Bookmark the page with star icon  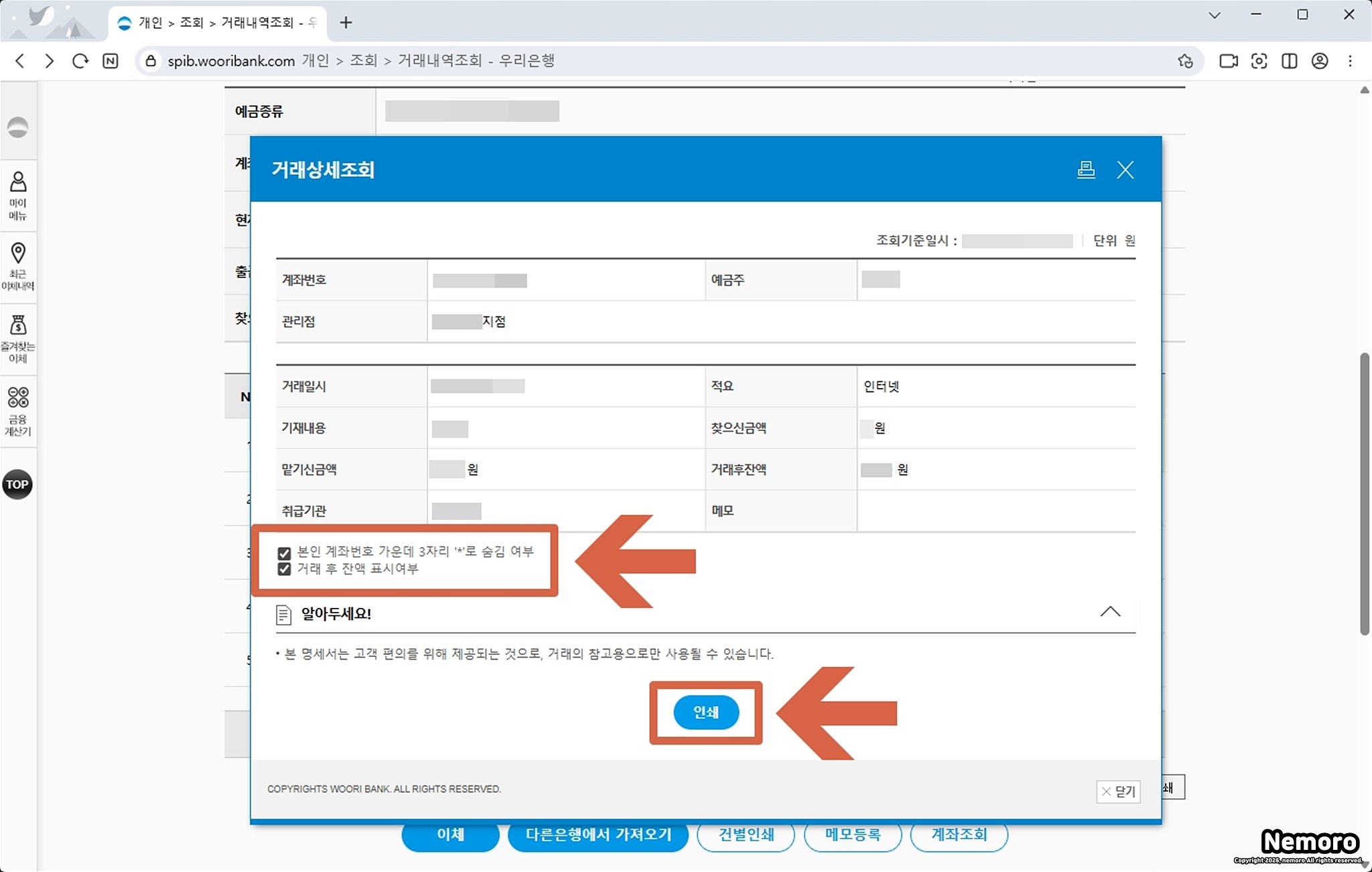click(x=1185, y=61)
